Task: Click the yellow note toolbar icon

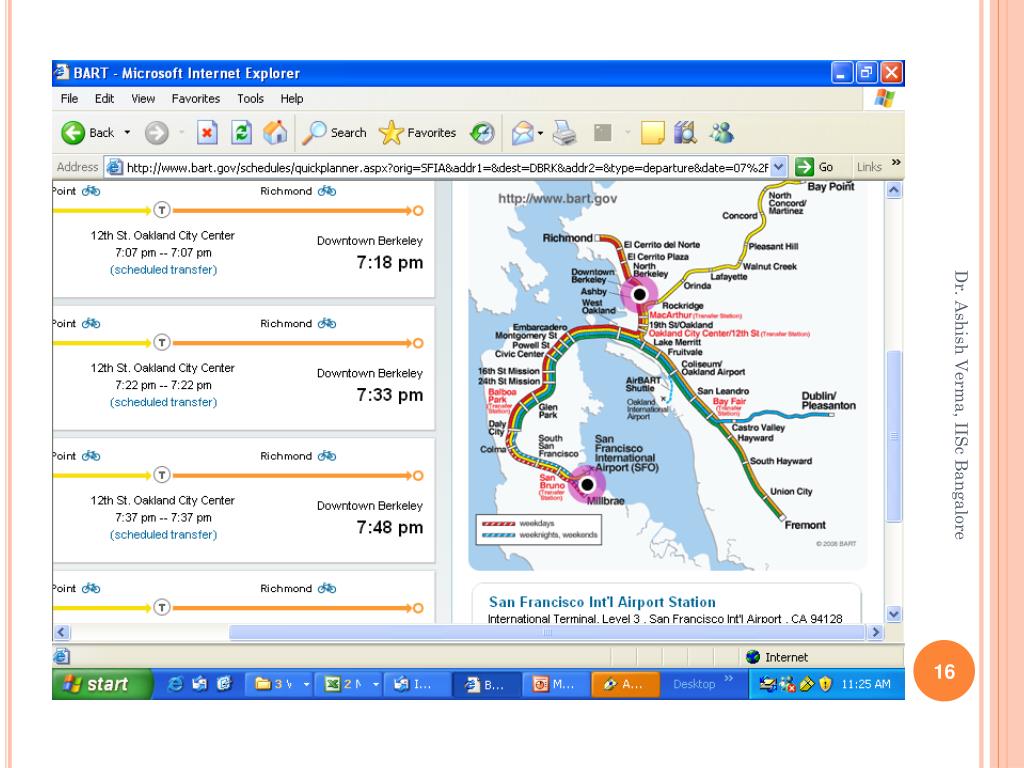Action: click(652, 133)
